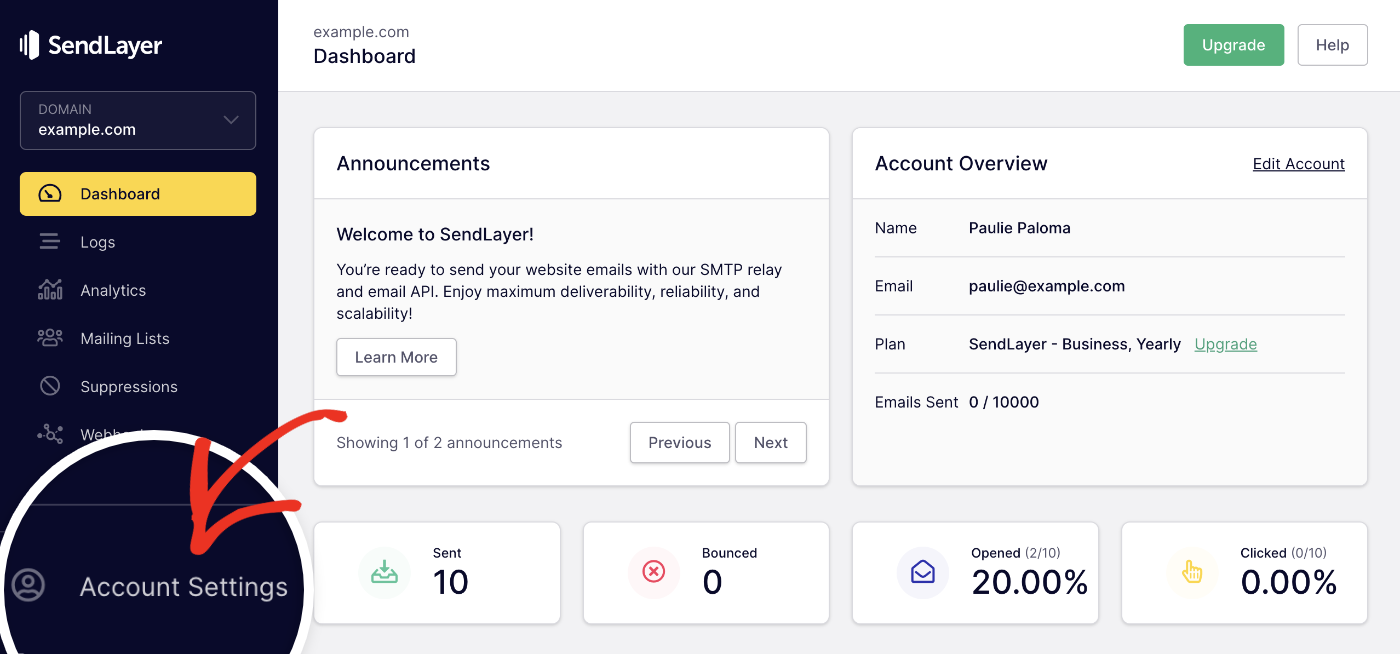Click Learn More in Announcements
Viewport: 1400px width, 654px height.
[x=396, y=356]
